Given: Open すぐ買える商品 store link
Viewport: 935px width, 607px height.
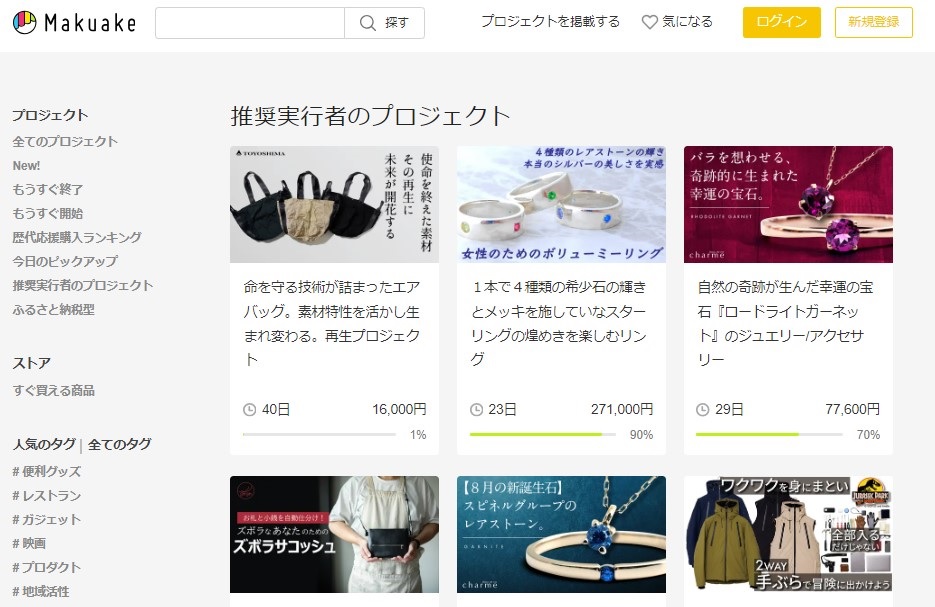Looking at the screenshot, I should click(x=54, y=390).
